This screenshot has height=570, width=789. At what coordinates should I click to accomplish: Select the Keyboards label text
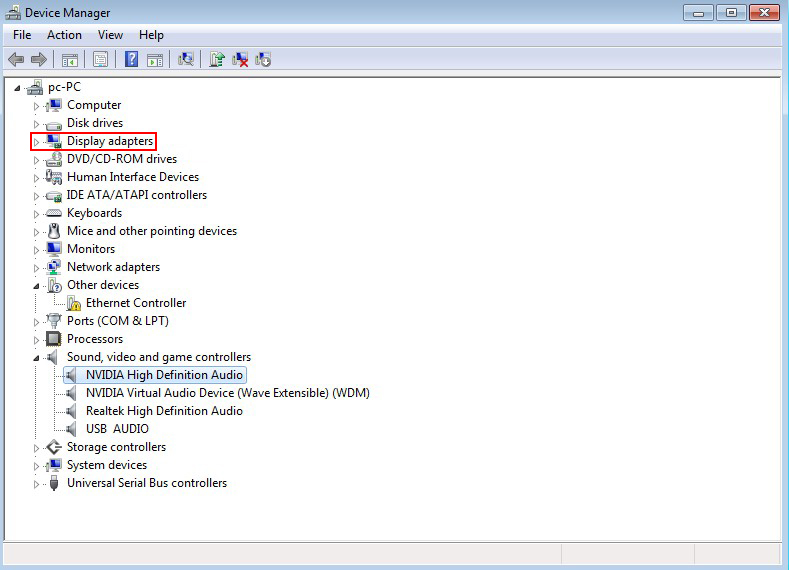coord(94,213)
